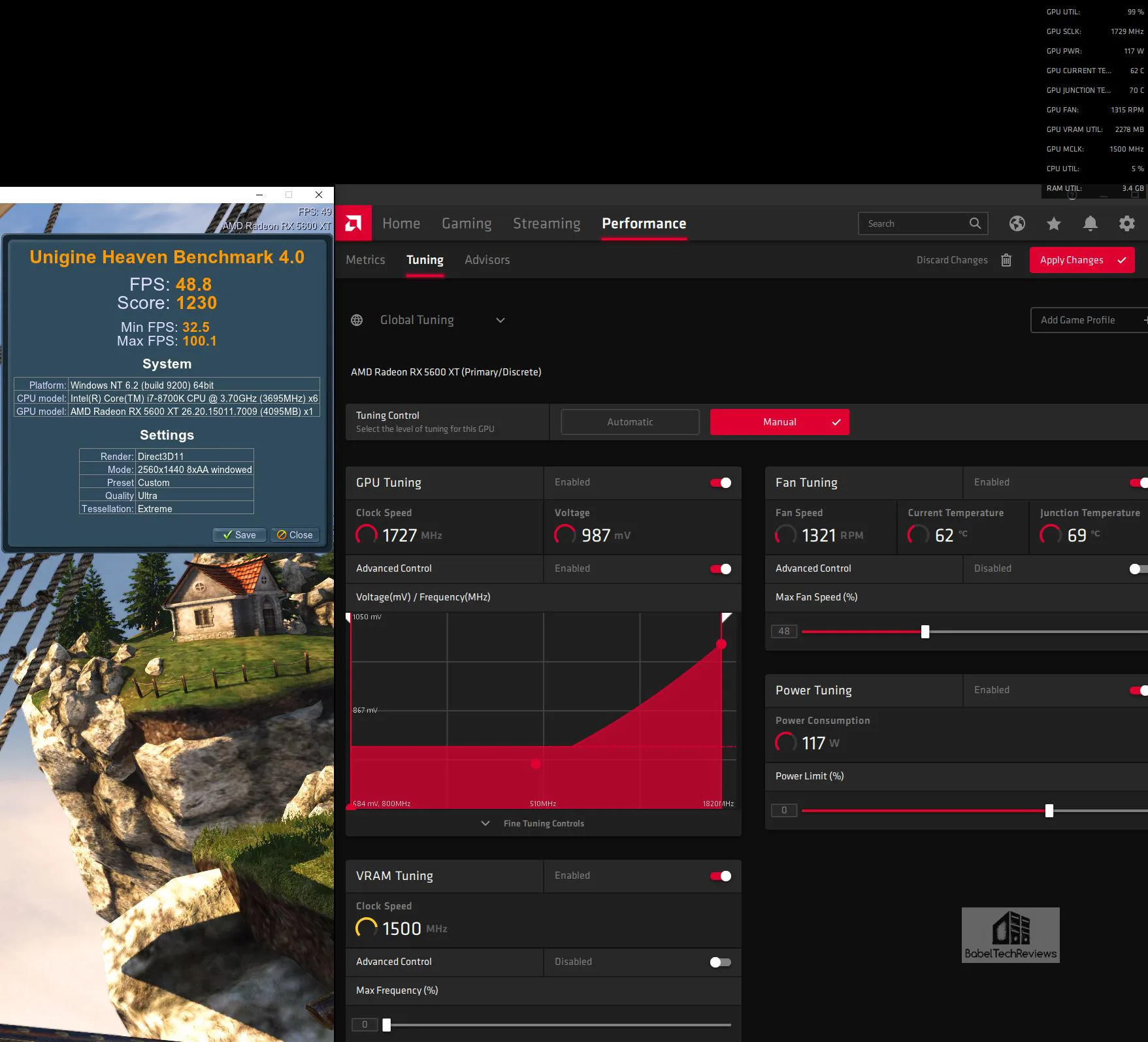Close the Heaven Benchmark window
This screenshot has width=1148, height=1042.
point(319,195)
